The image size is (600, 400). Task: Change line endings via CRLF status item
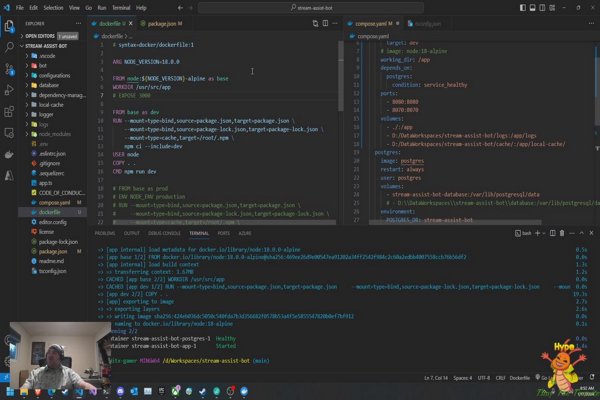coord(500,378)
